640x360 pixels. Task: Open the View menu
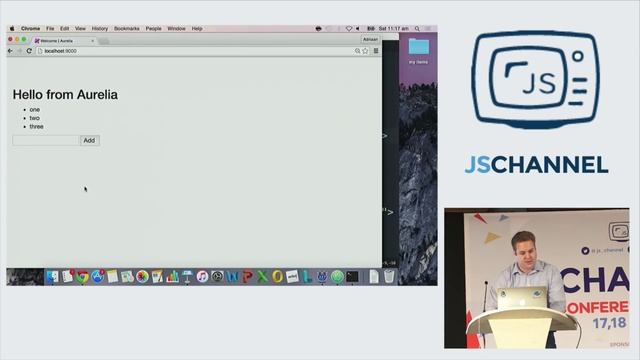(x=80, y=29)
